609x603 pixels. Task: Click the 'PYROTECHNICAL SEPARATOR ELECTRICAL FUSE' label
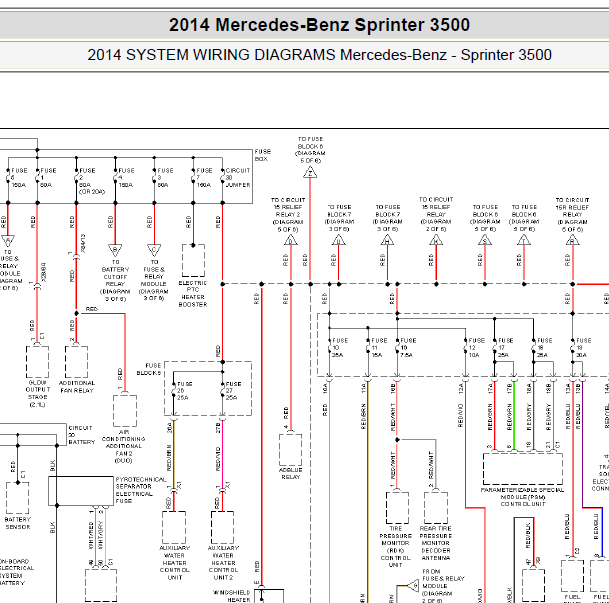[141, 490]
